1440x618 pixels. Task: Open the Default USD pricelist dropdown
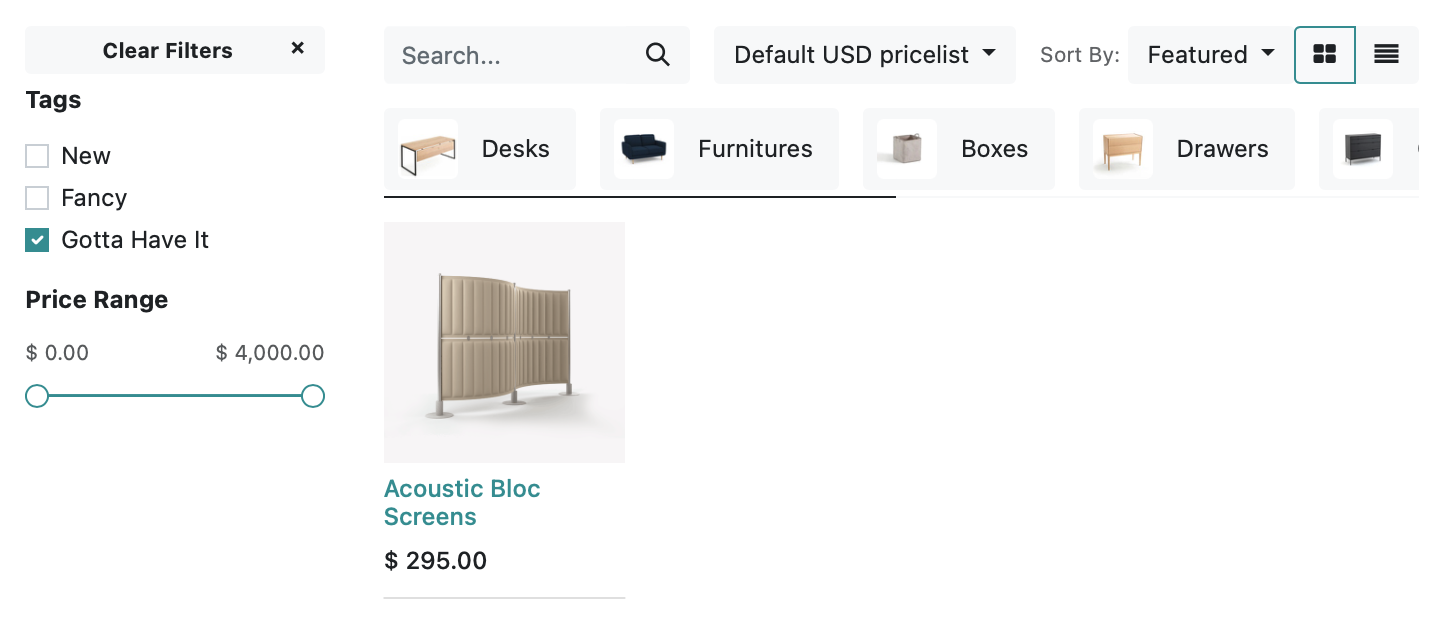click(865, 55)
